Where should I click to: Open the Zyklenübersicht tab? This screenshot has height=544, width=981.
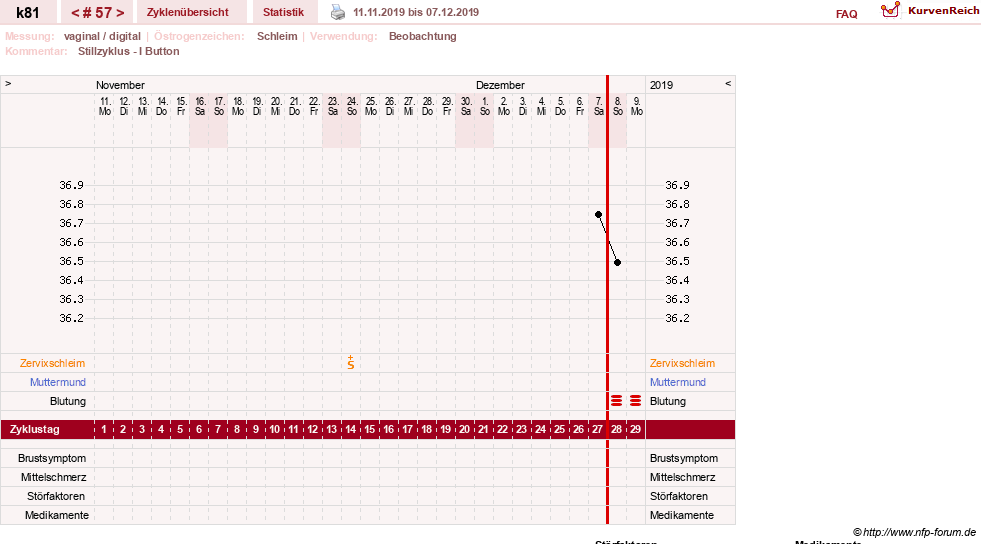(188, 12)
